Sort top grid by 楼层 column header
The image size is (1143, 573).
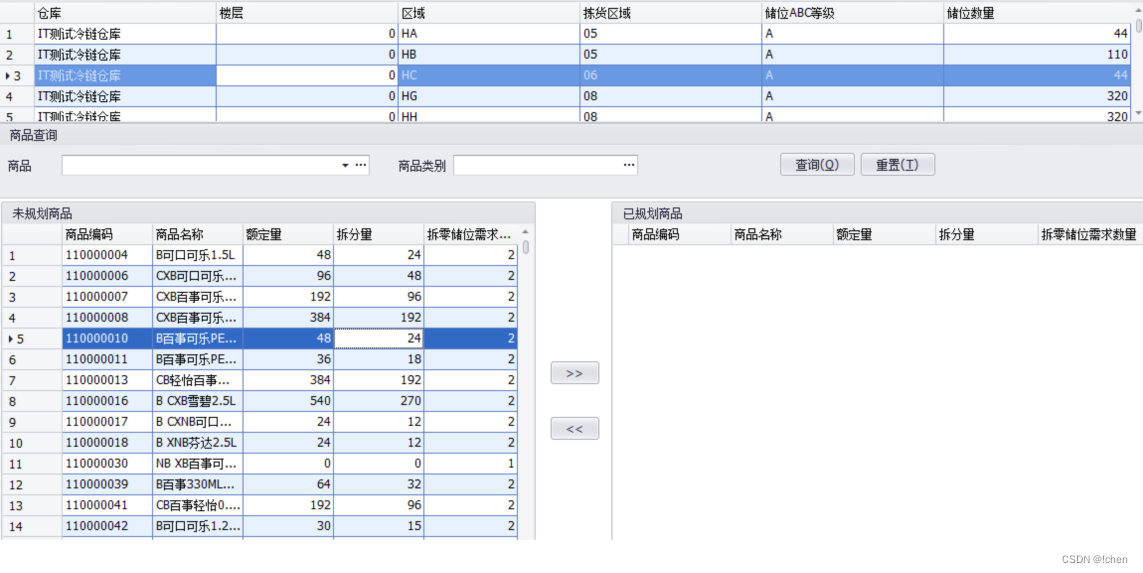307,12
